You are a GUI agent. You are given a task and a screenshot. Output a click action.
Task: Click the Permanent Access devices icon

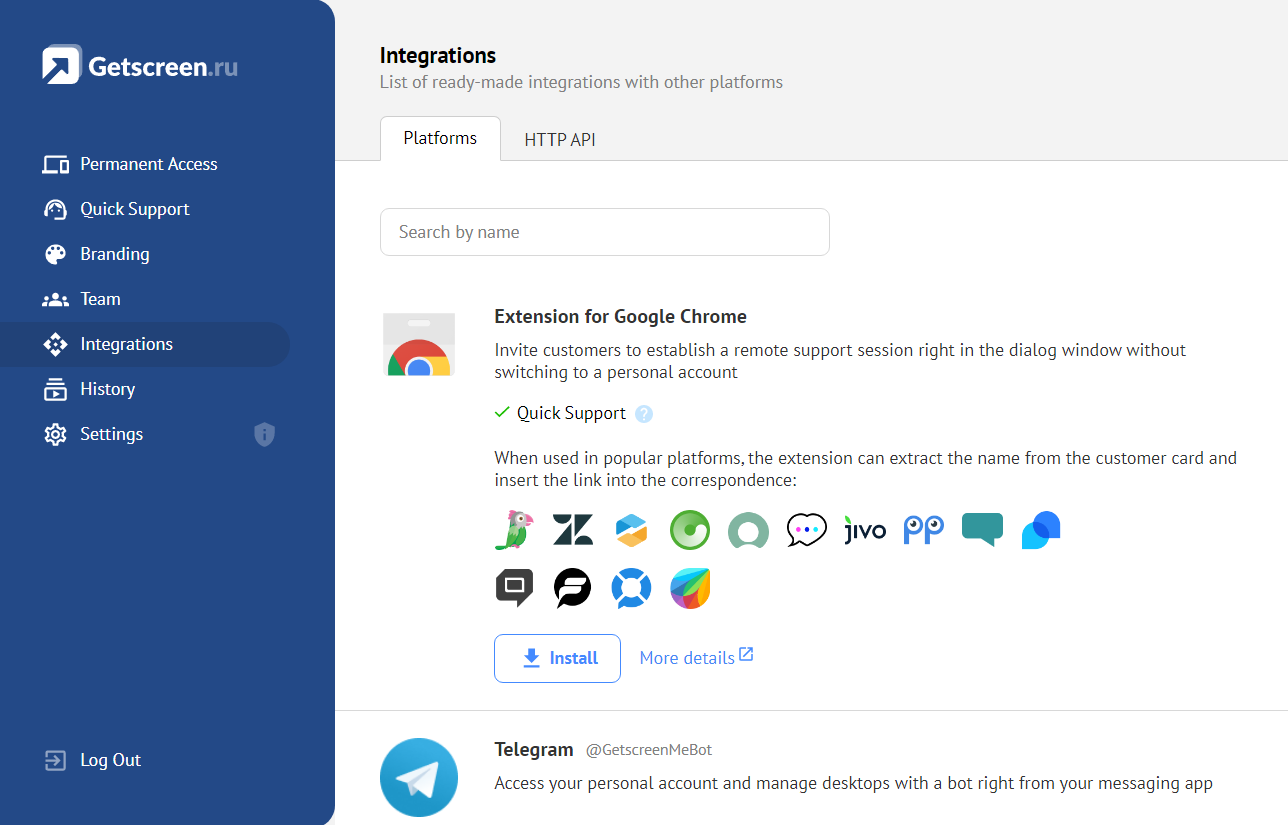pyautogui.click(x=55, y=164)
